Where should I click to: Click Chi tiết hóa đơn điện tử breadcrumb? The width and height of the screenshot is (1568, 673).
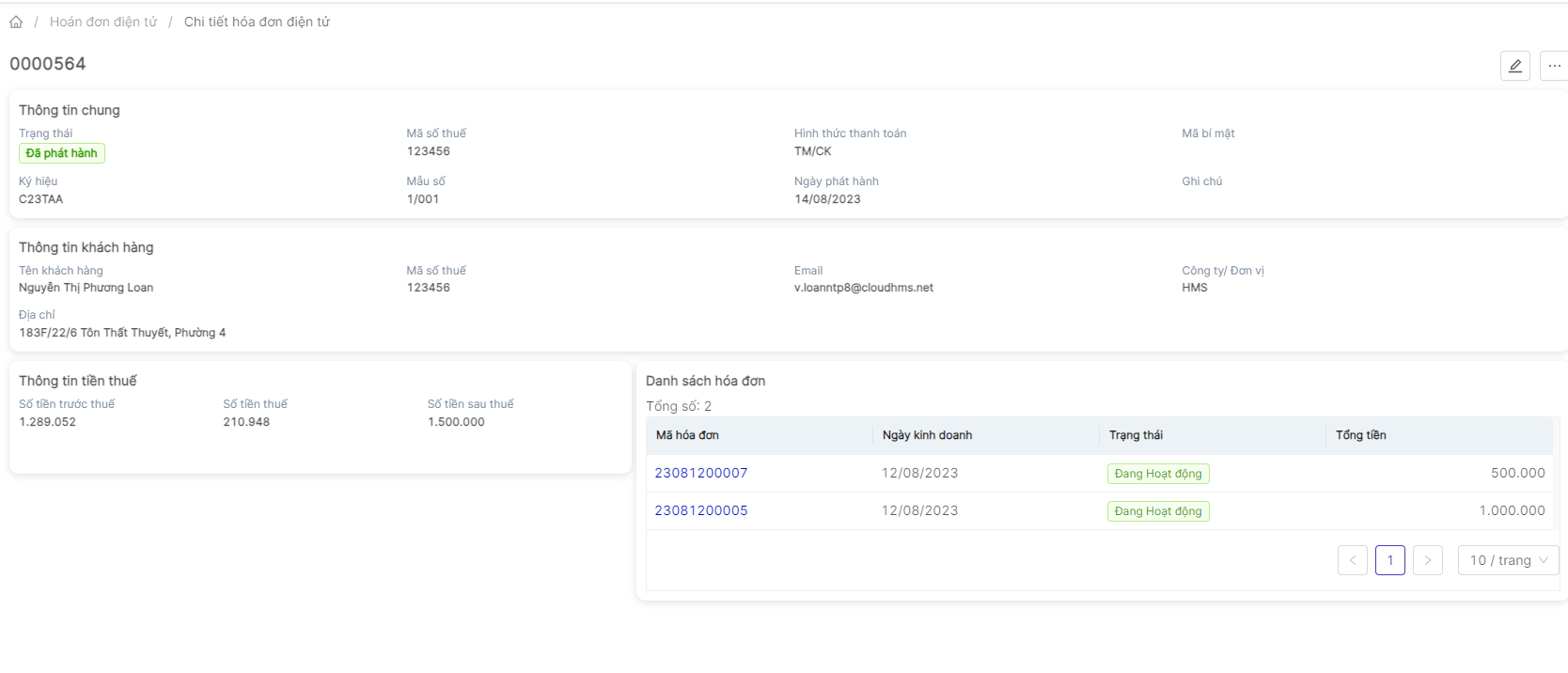(x=257, y=22)
